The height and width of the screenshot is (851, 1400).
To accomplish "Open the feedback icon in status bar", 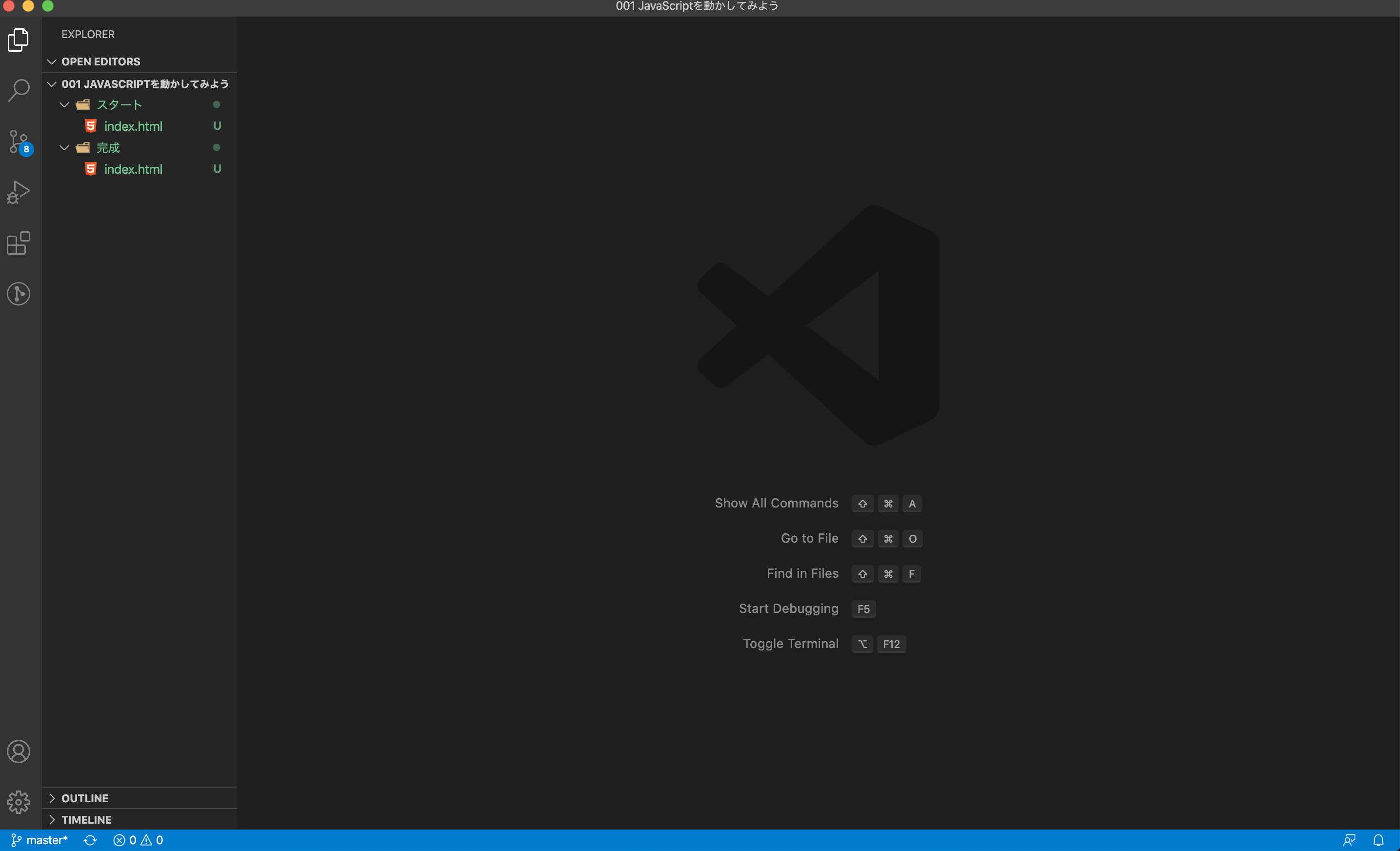I will [x=1349, y=840].
